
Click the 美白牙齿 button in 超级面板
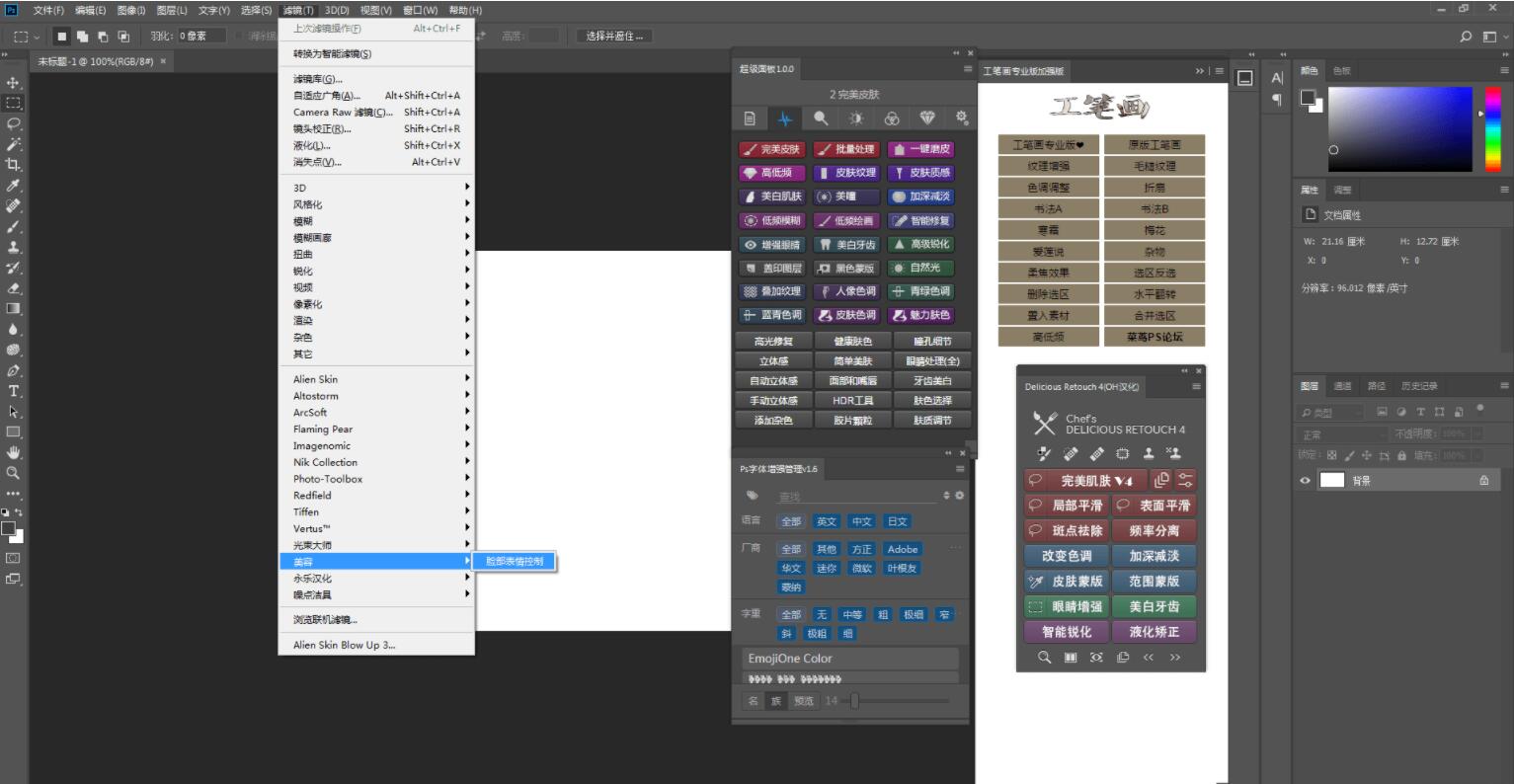[x=846, y=244]
